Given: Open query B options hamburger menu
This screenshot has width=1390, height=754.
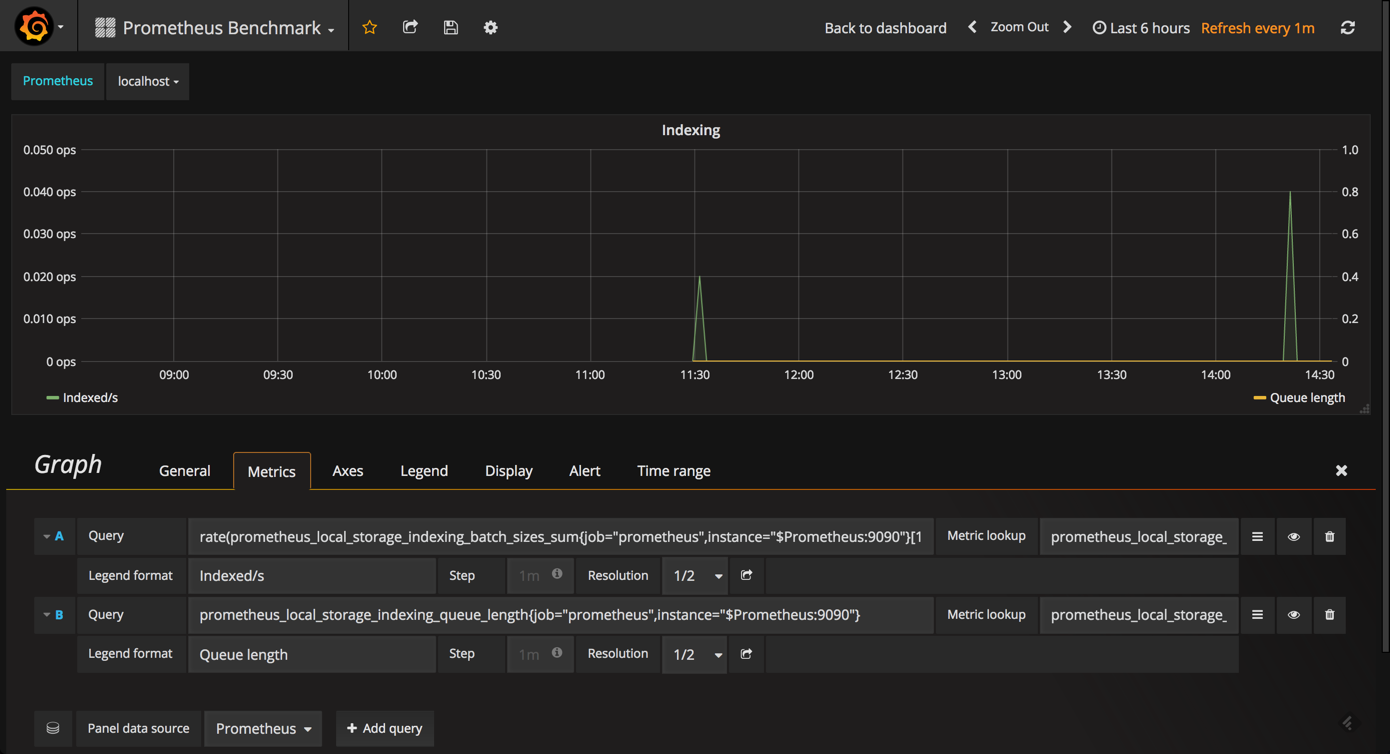Looking at the screenshot, I should 1257,615.
